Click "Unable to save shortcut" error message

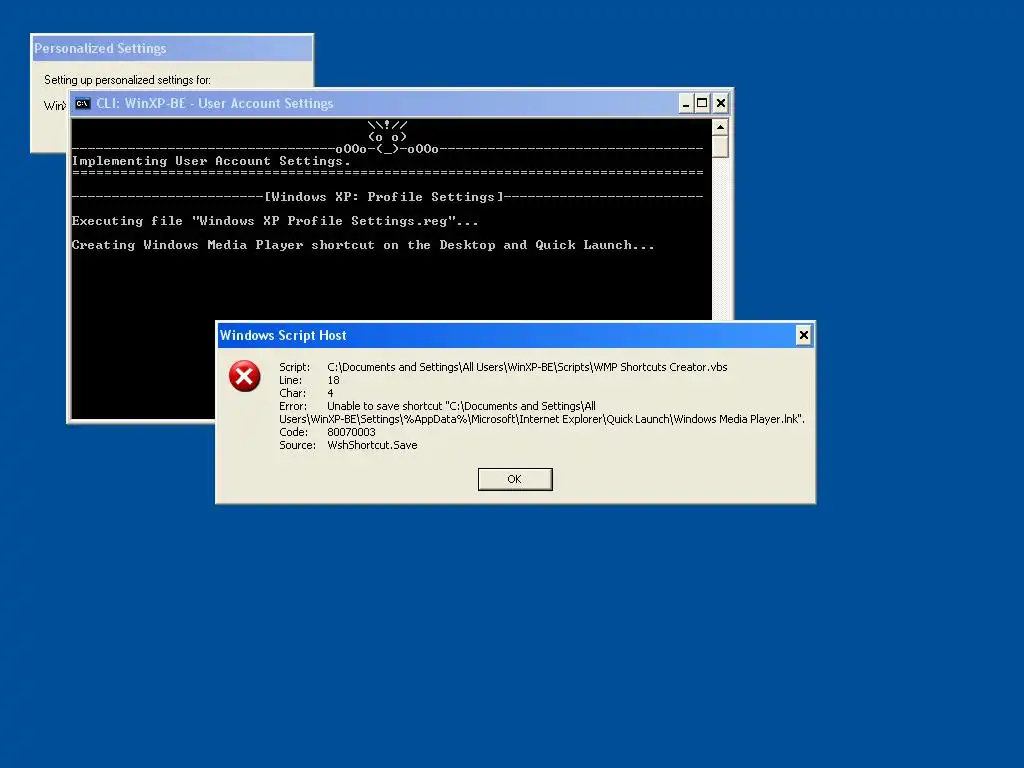pyautogui.click(x=461, y=406)
